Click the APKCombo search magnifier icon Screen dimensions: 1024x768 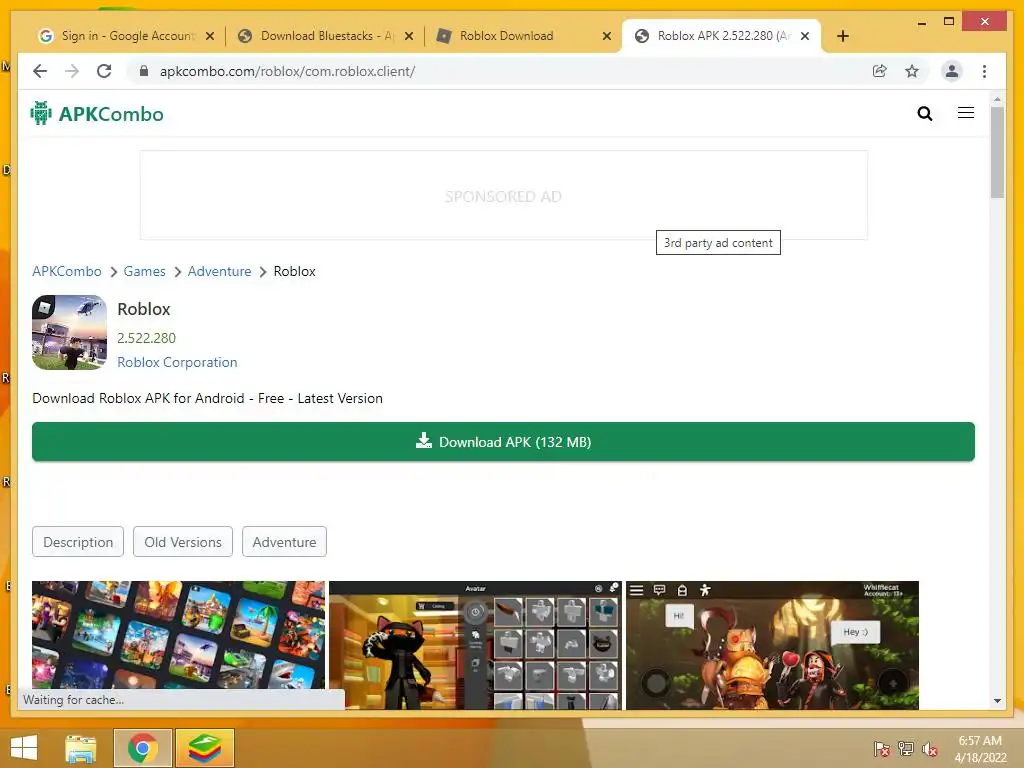point(925,114)
